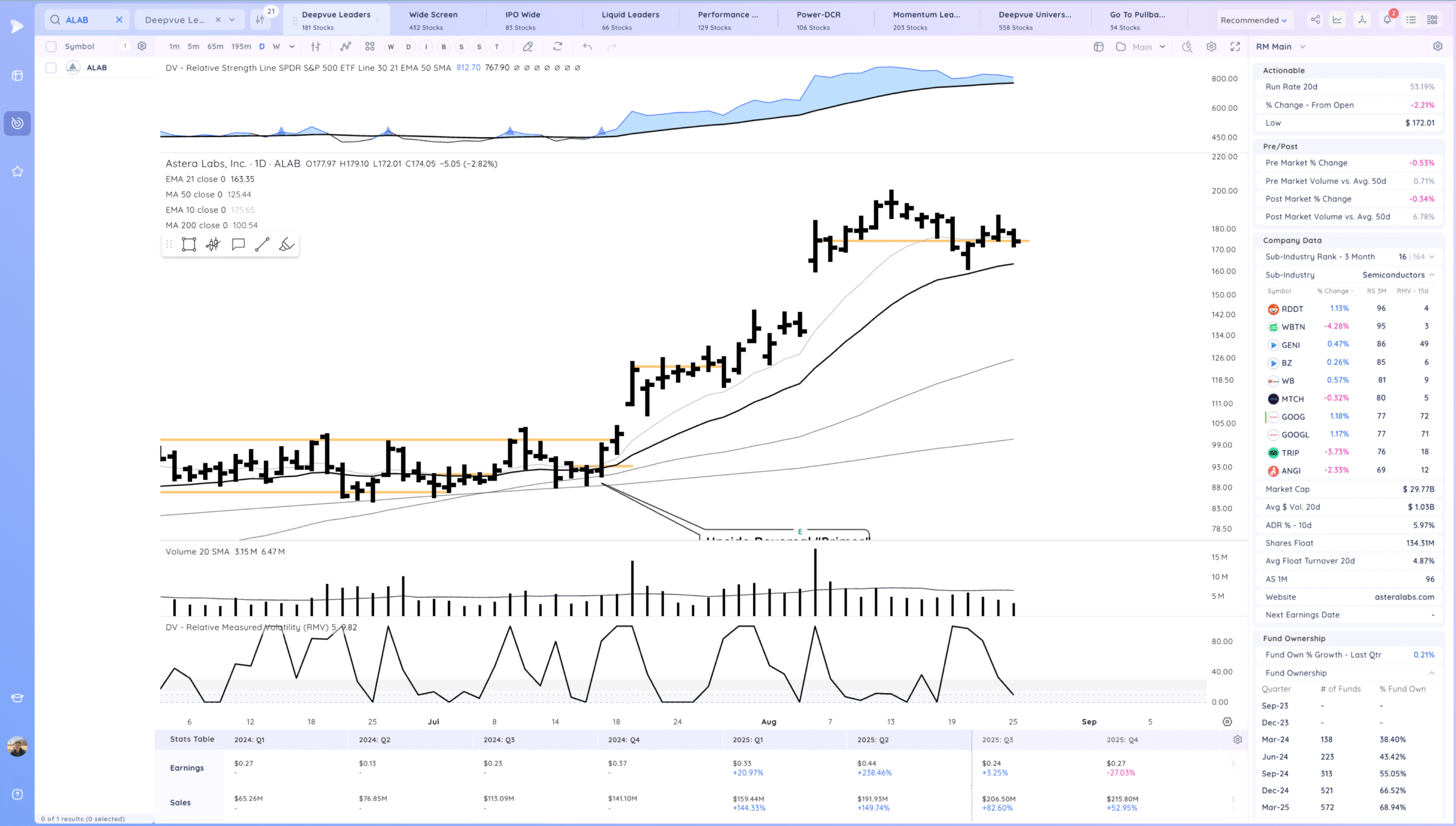Switch to the IPO Wide tab
The height and width of the screenshot is (826, 1456).
(523, 20)
